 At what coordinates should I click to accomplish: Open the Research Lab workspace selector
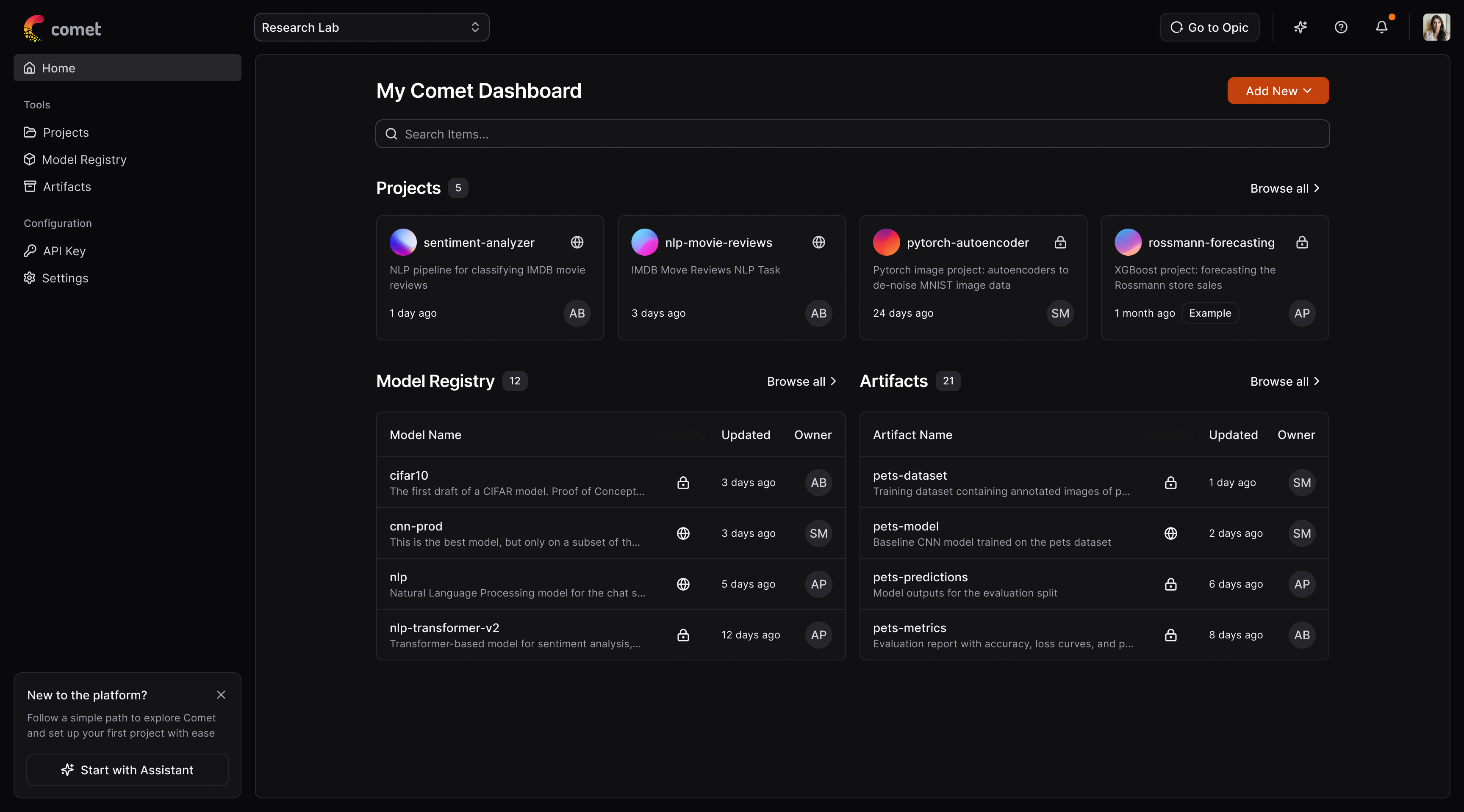[x=372, y=27]
